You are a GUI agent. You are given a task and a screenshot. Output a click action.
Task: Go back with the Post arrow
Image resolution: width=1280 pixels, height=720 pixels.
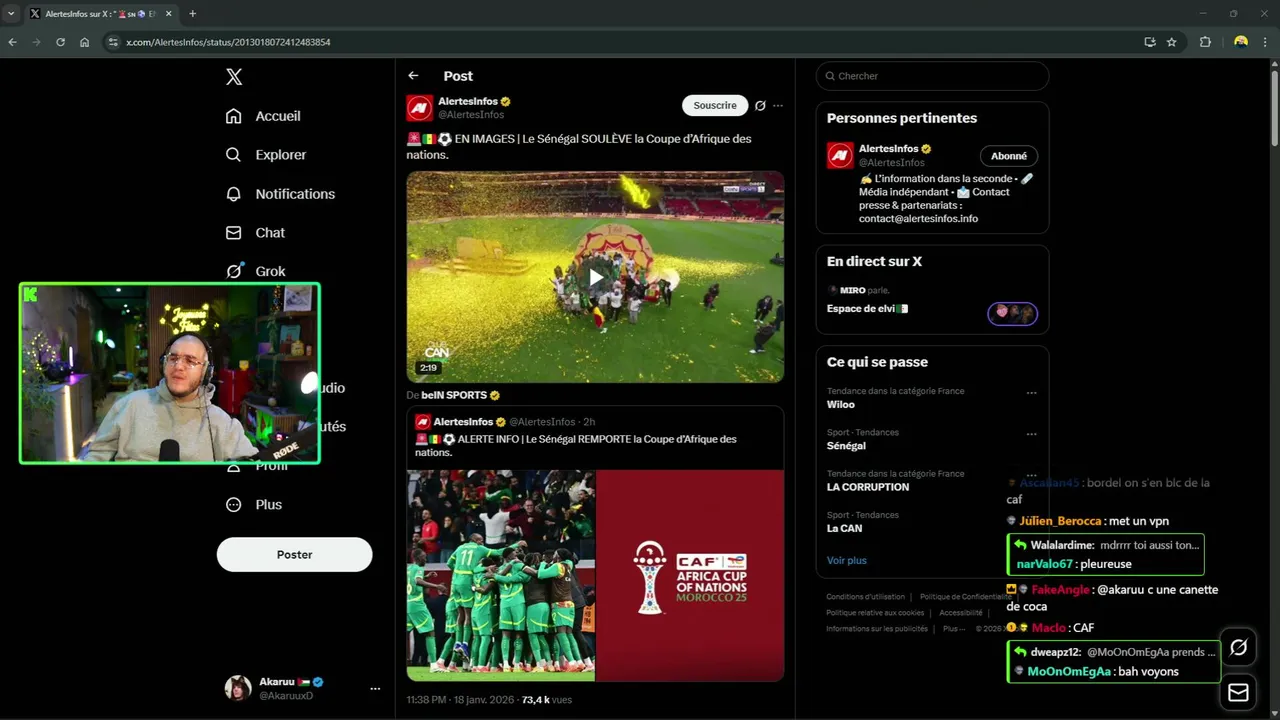(413, 76)
